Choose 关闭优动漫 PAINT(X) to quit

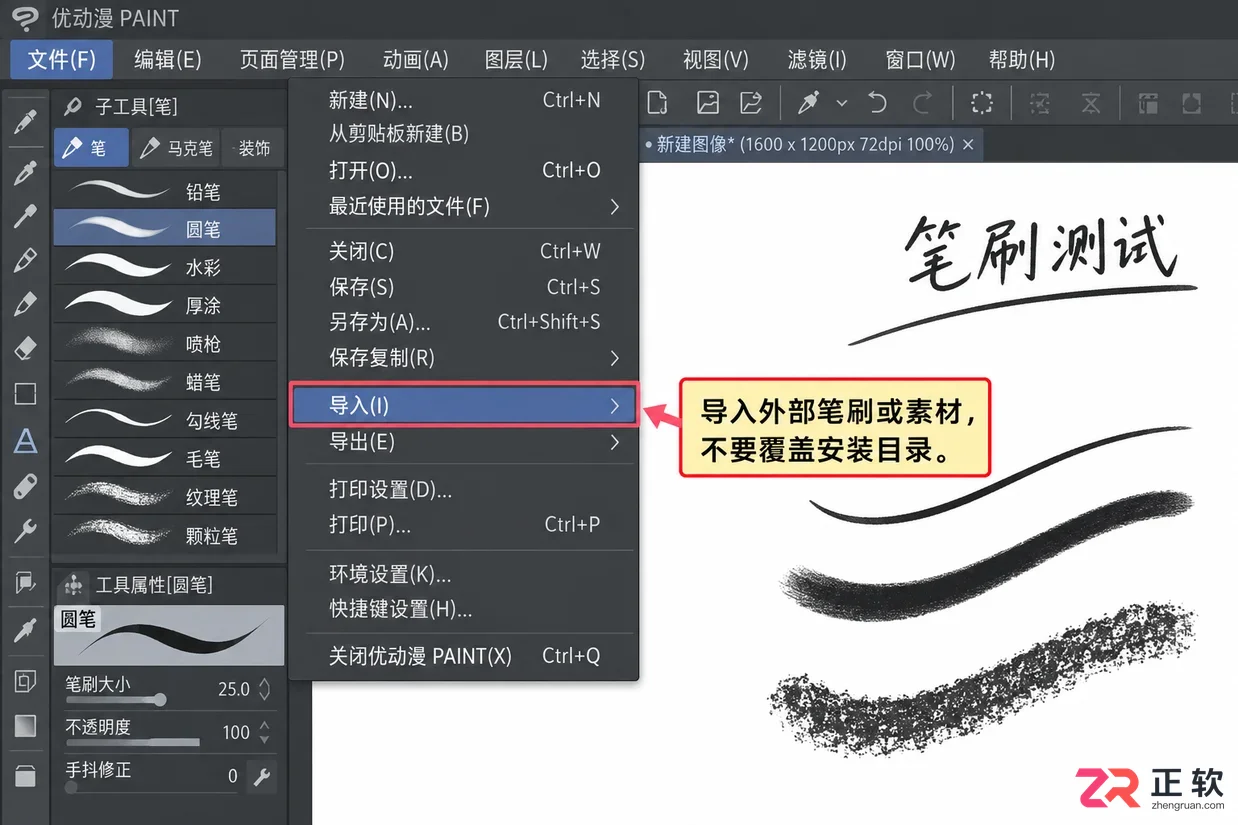coord(465,656)
